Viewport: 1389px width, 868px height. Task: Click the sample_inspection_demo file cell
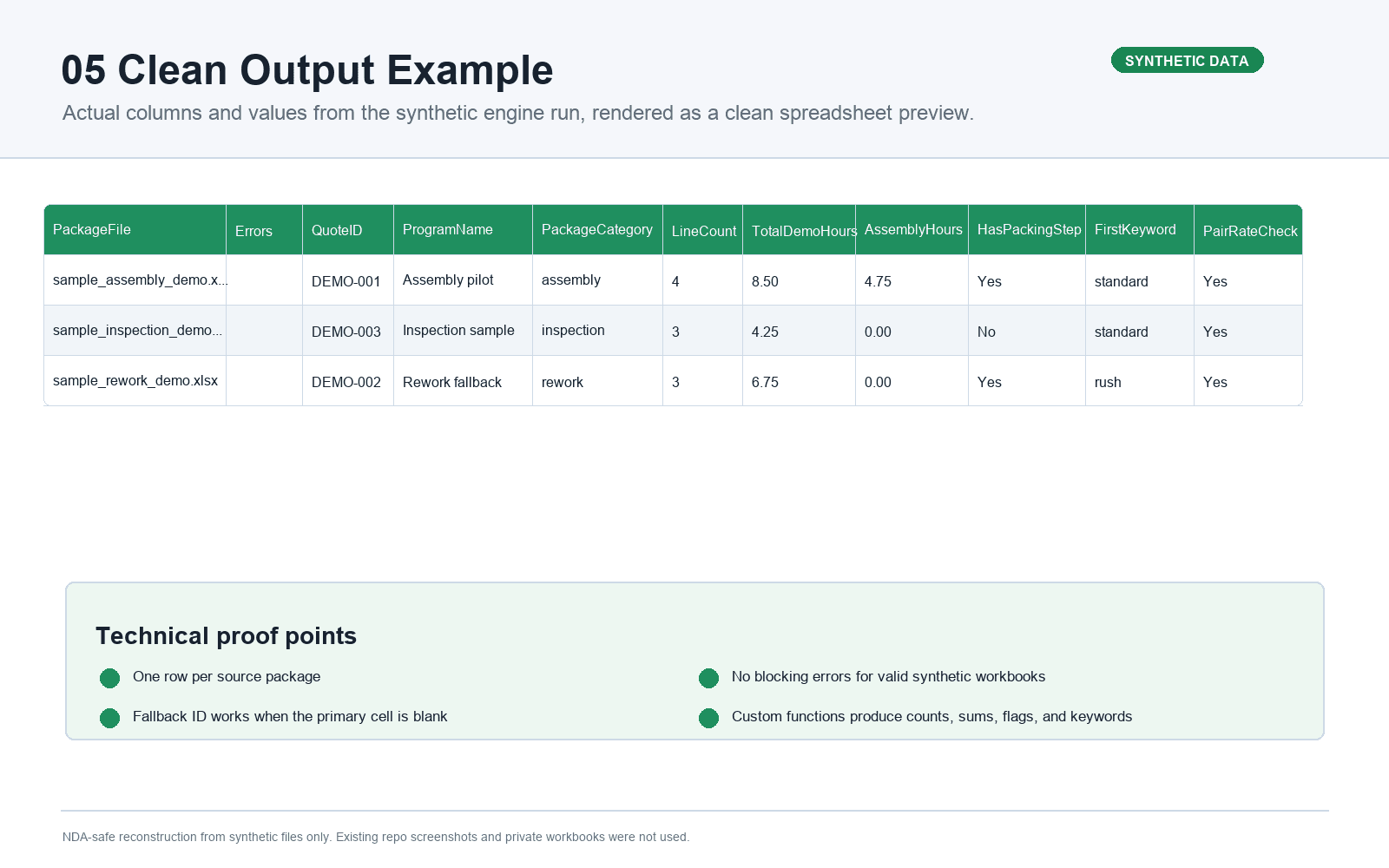(x=135, y=331)
